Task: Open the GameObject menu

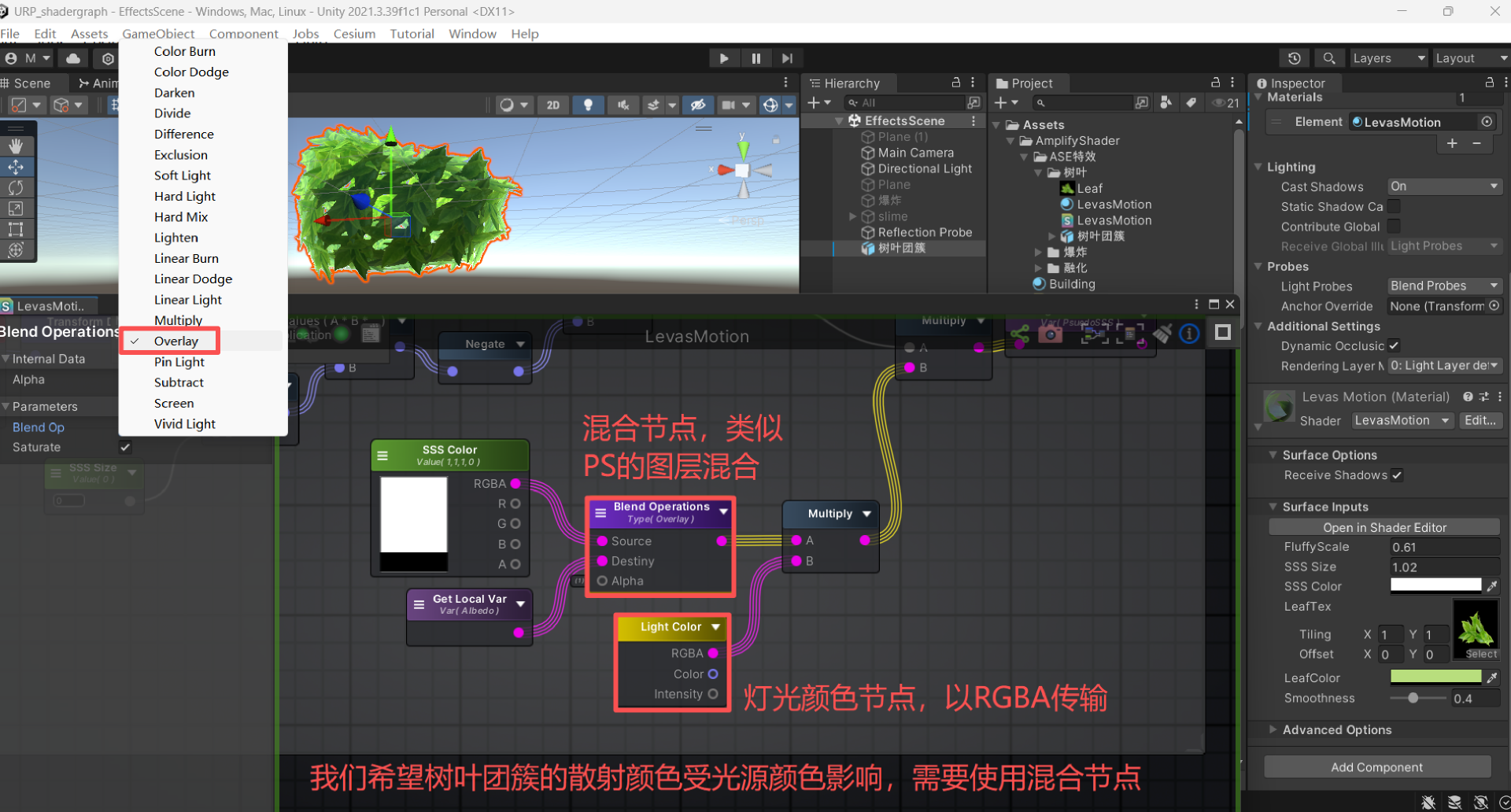Action: pos(158,34)
